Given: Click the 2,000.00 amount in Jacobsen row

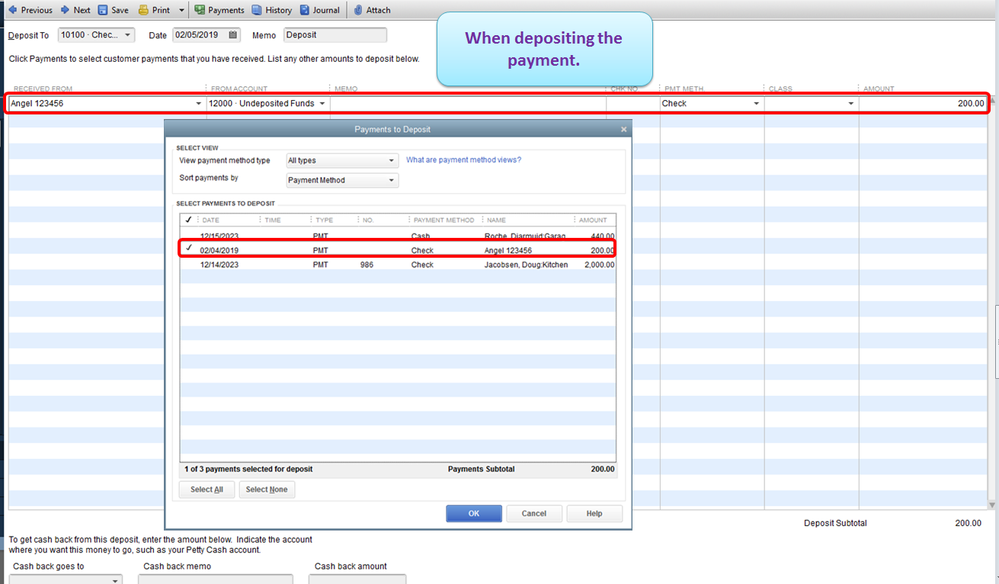Looking at the screenshot, I should coord(599,265).
